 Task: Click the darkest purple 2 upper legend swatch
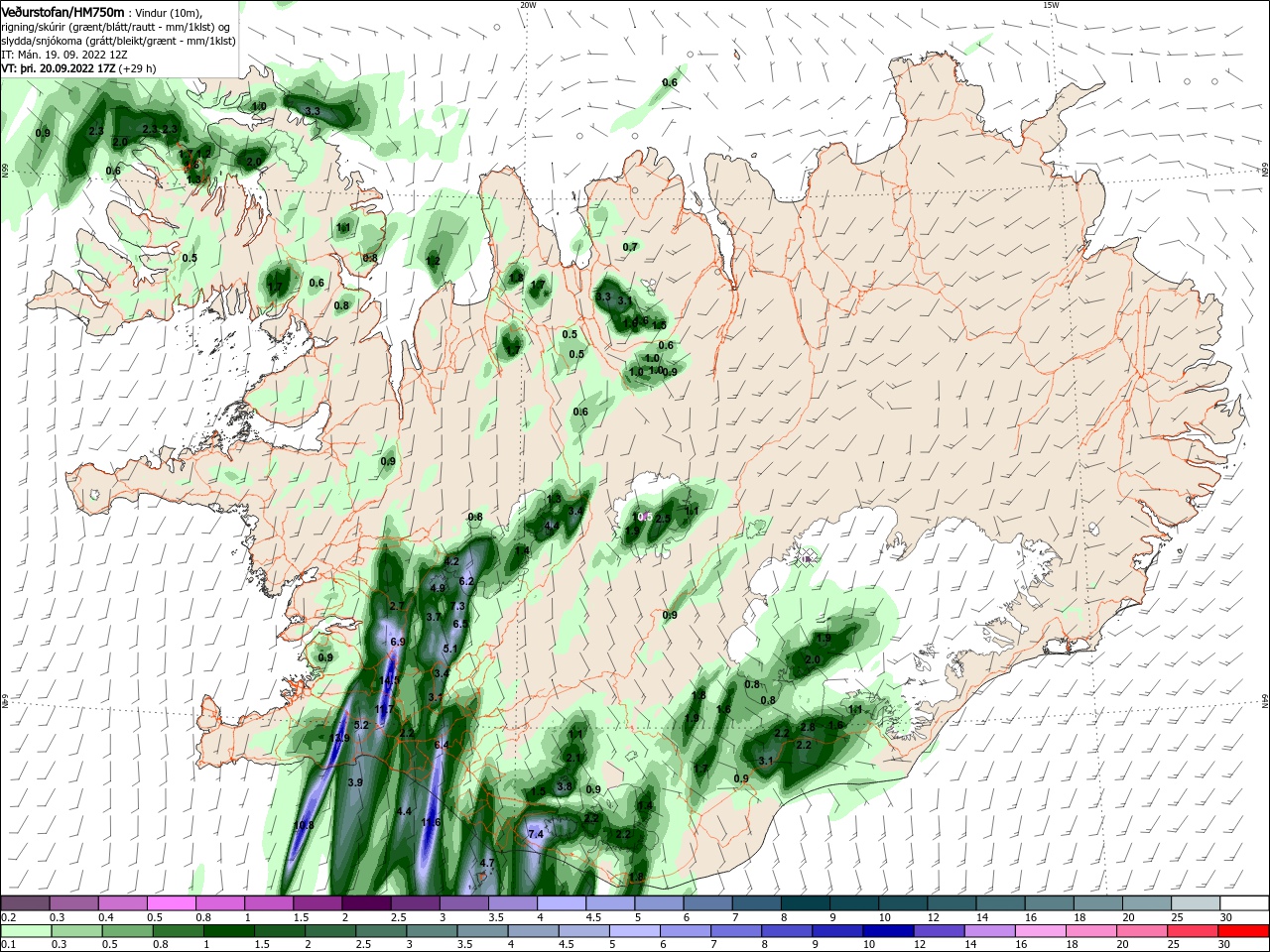point(366,903)
